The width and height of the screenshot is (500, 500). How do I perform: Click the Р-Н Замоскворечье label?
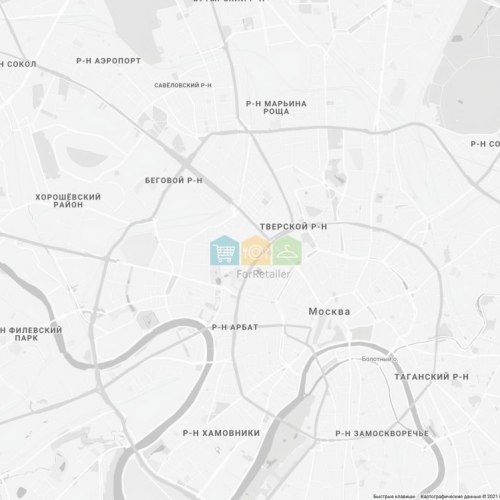(382, 433)
